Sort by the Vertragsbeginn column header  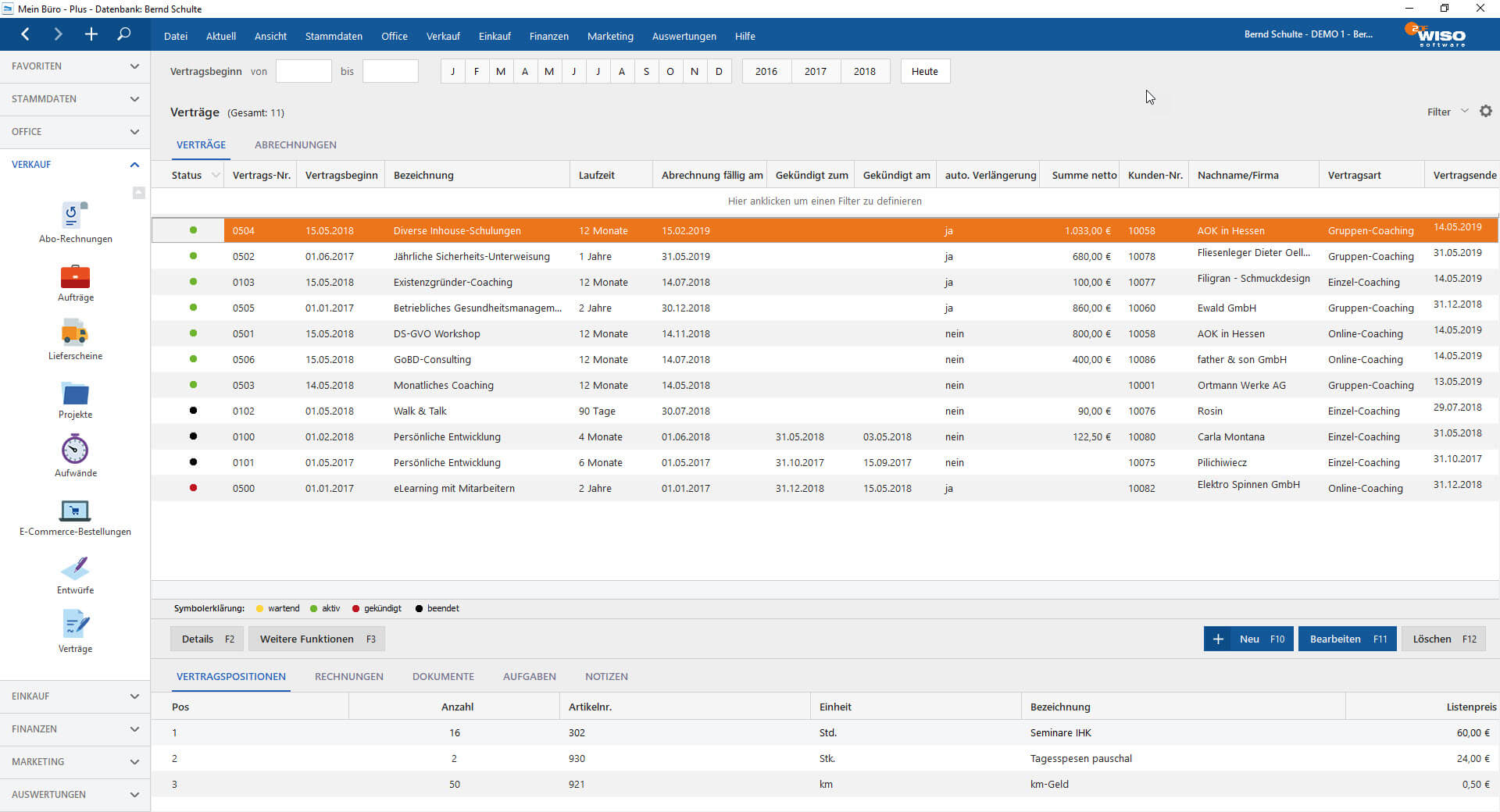pyautogui.click(x=341, y=175)
